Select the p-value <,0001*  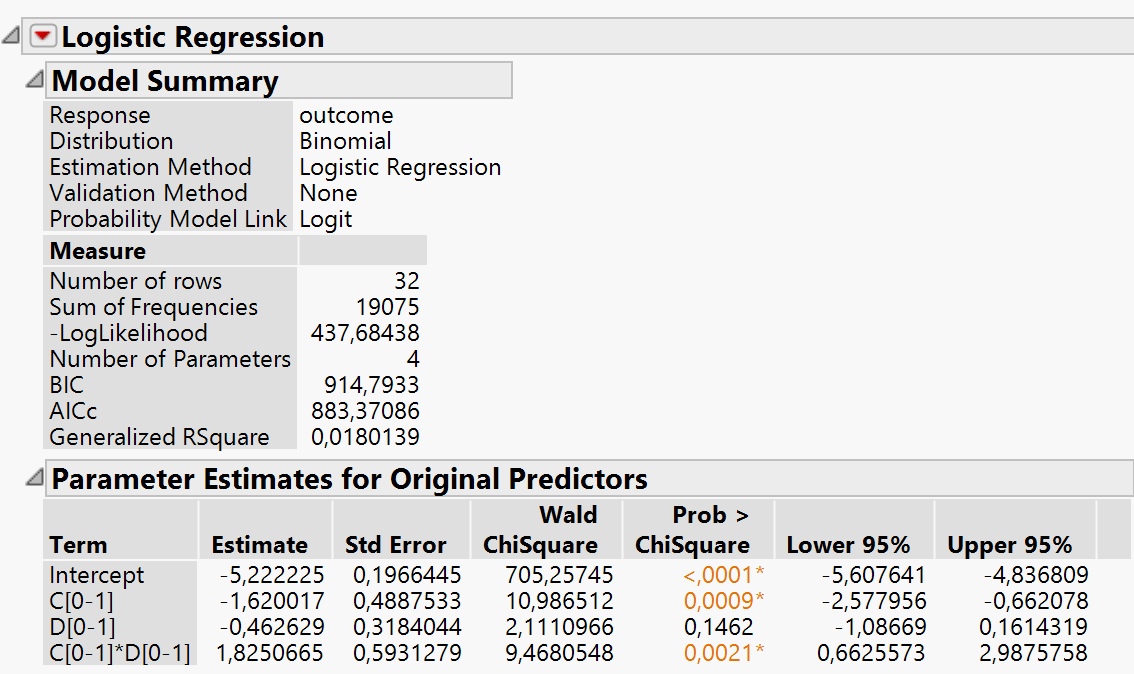(723, 575)
